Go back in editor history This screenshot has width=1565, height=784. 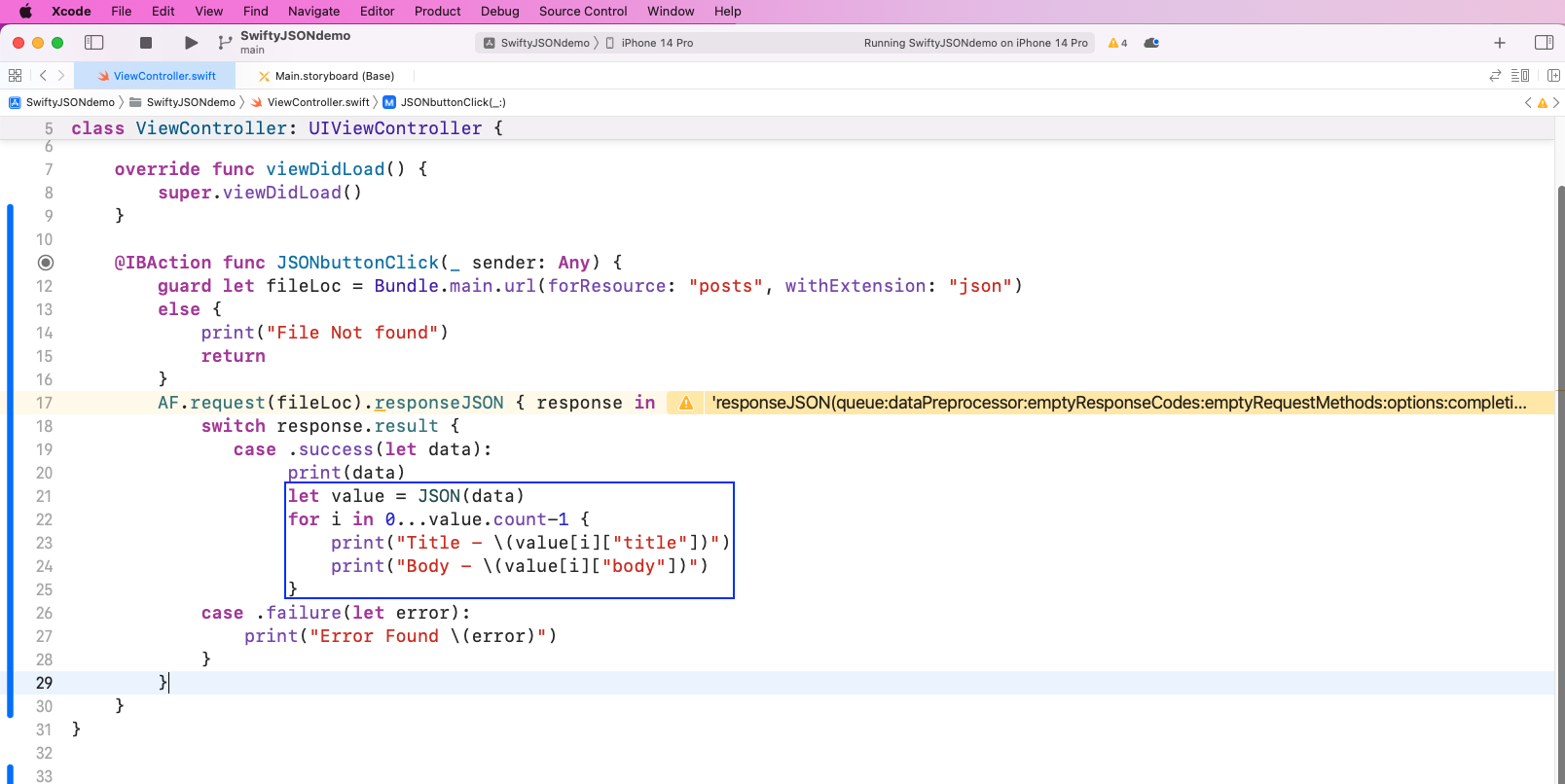pyautogui.click(x=43, y=76)
